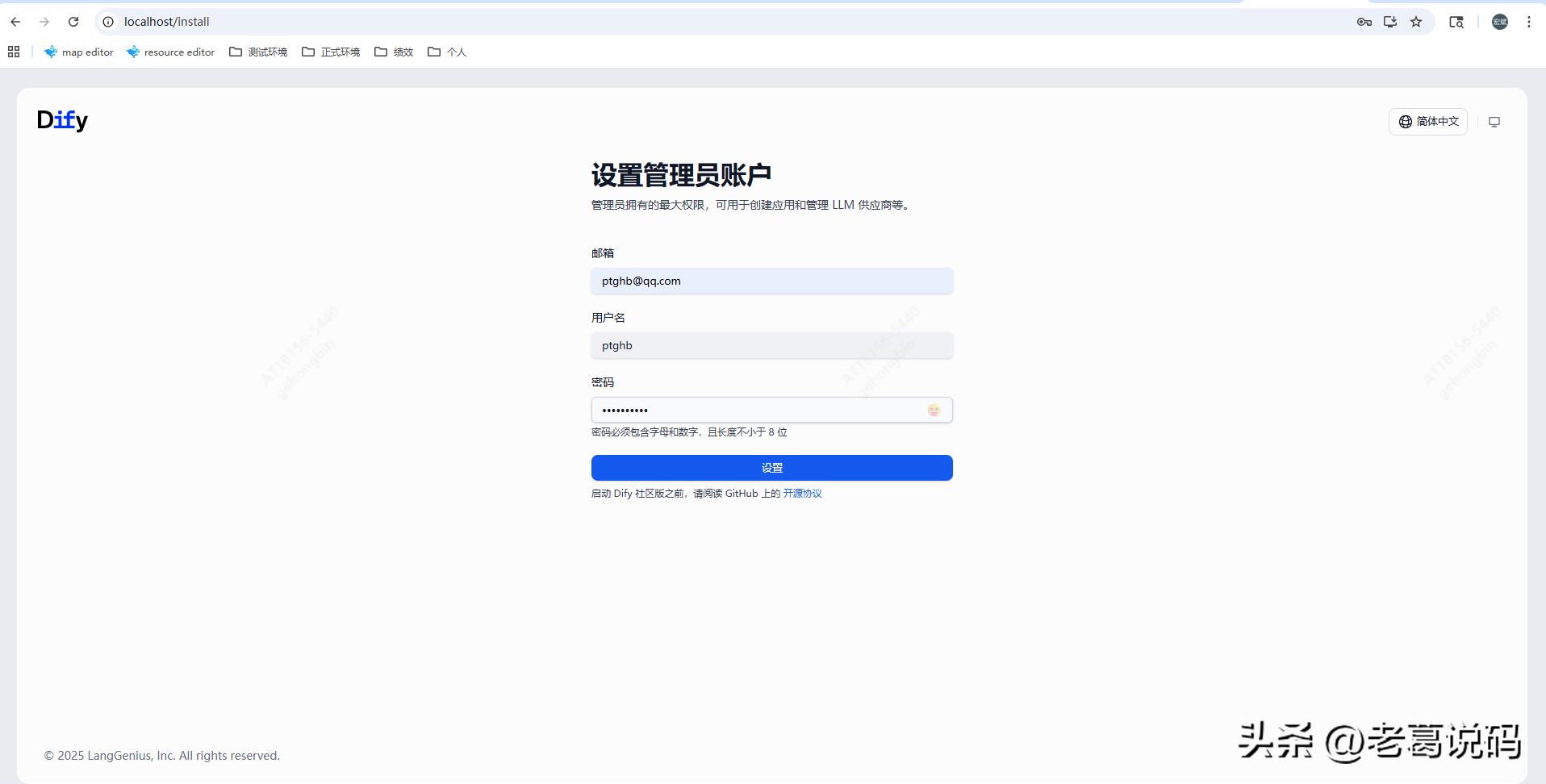Reload the localhost/install page
This screenshot has width=1546, height=784.
(73, 22)
